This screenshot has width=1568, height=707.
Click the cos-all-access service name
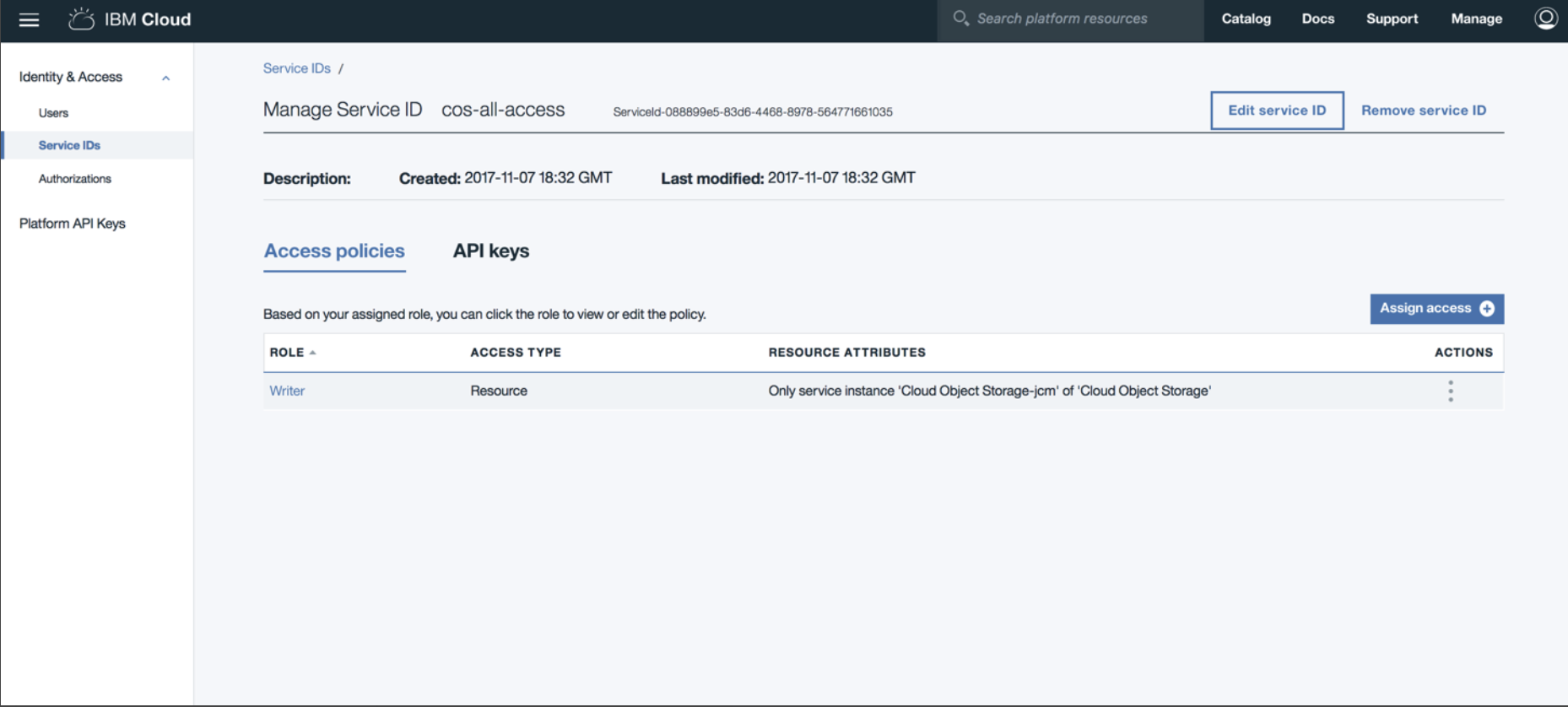pos(503,110)
